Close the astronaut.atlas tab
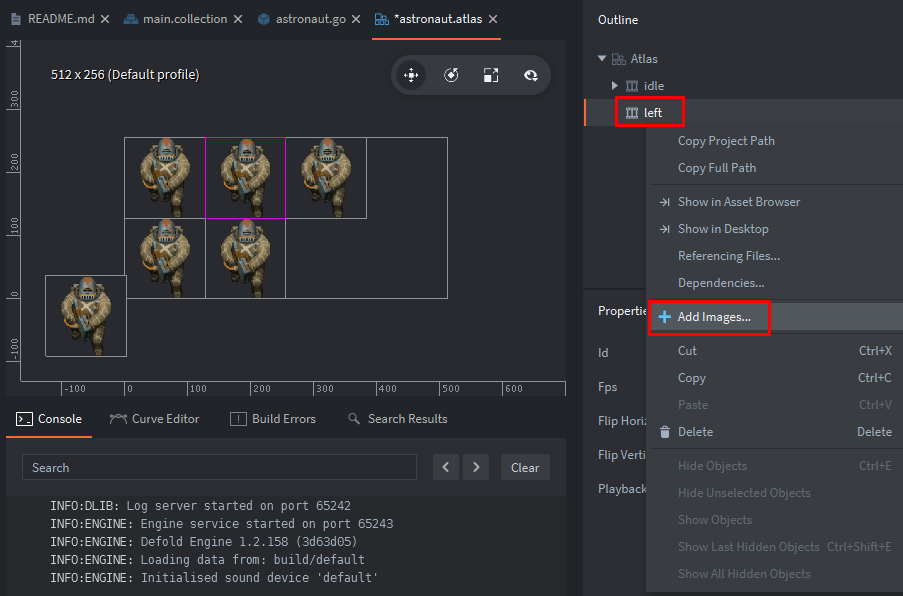The width and height of the screenshot is (903, 596). (x=493, y=20)
